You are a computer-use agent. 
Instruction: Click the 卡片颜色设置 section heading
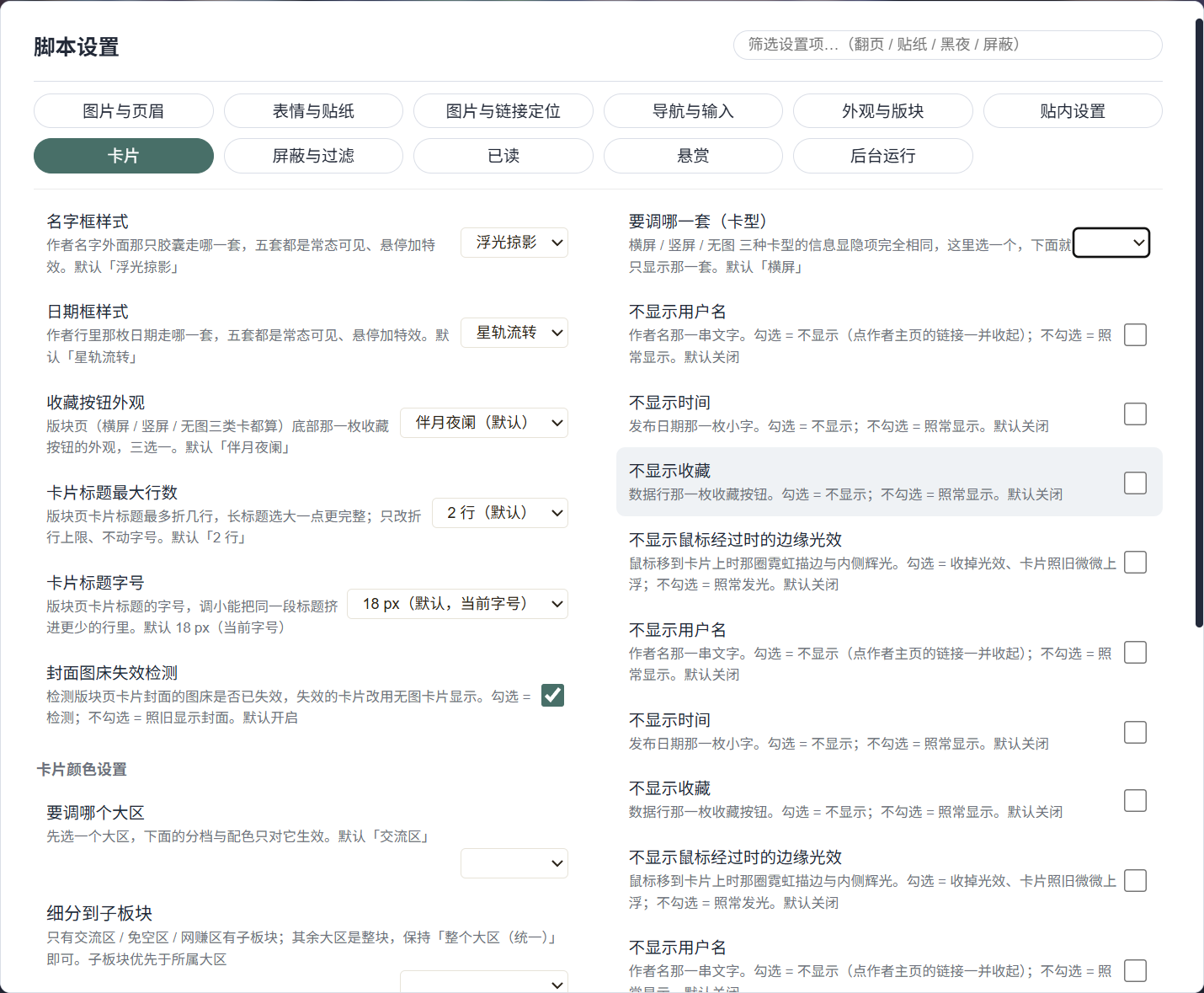(x=83, y=770)
